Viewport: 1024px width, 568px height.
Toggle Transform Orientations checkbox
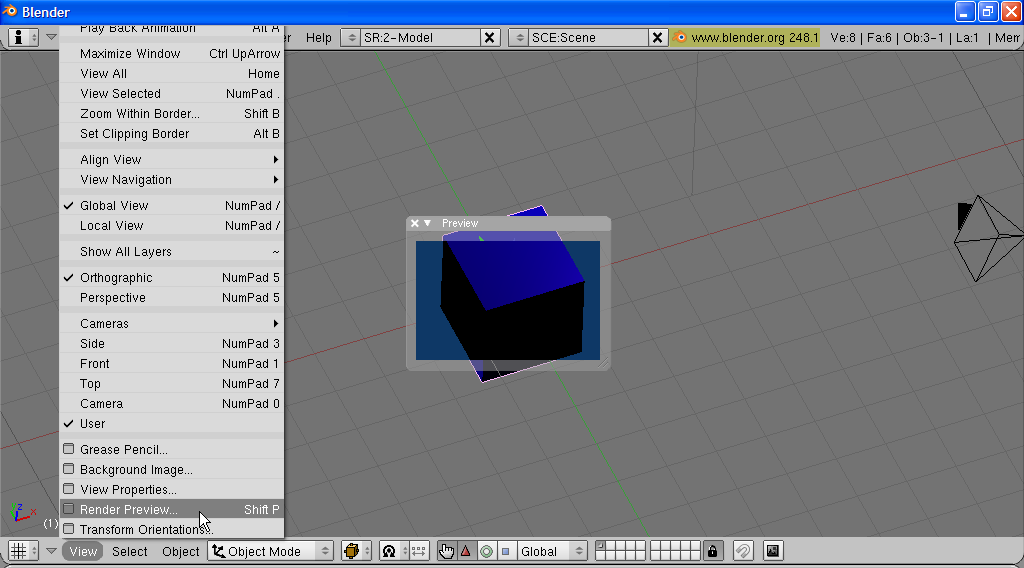click(x=69, y=529)
